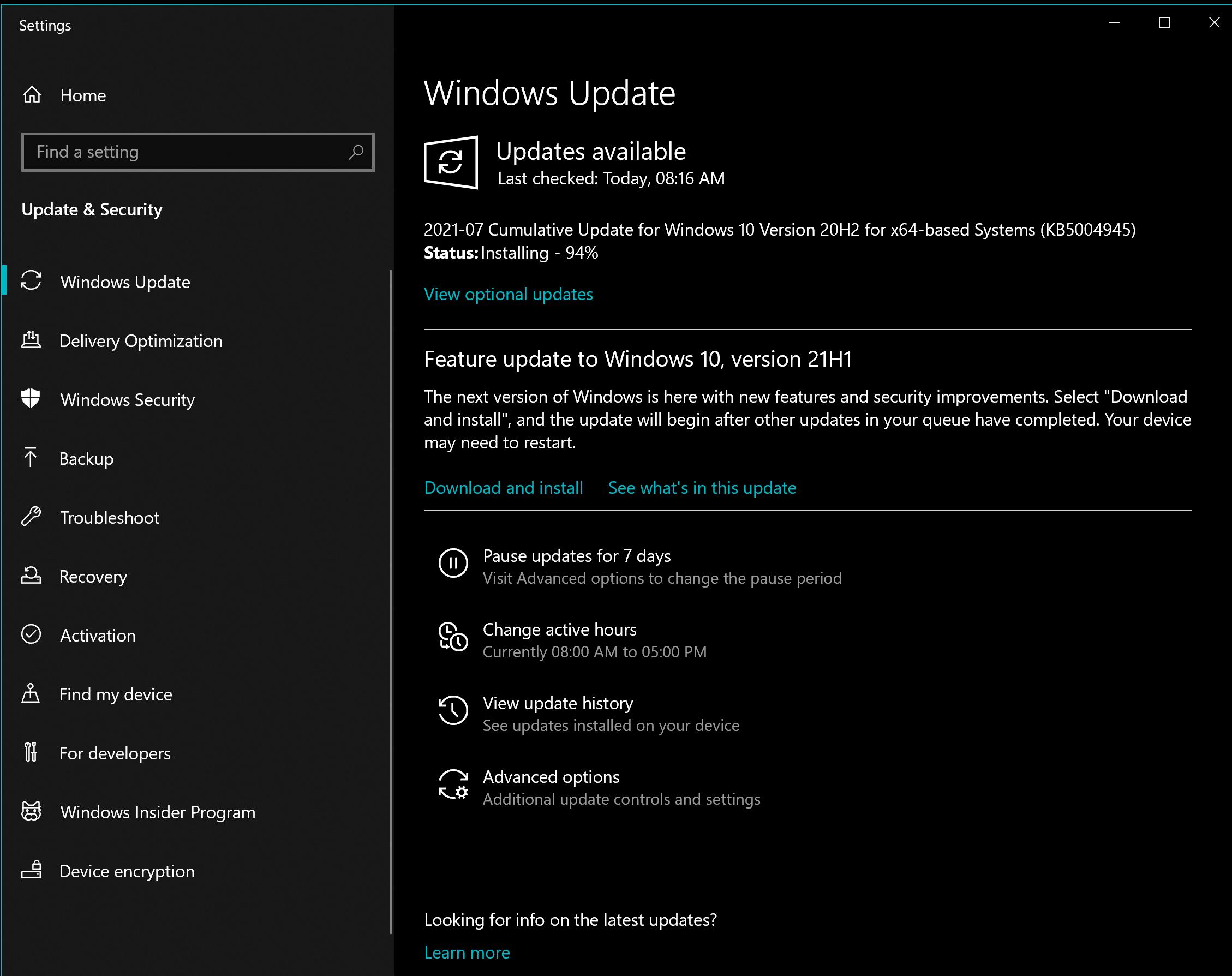Image resolution: width=1232 pixels, height=976 pixels.
Task: Select Activation in the sidebar
Action: (98, 636)
